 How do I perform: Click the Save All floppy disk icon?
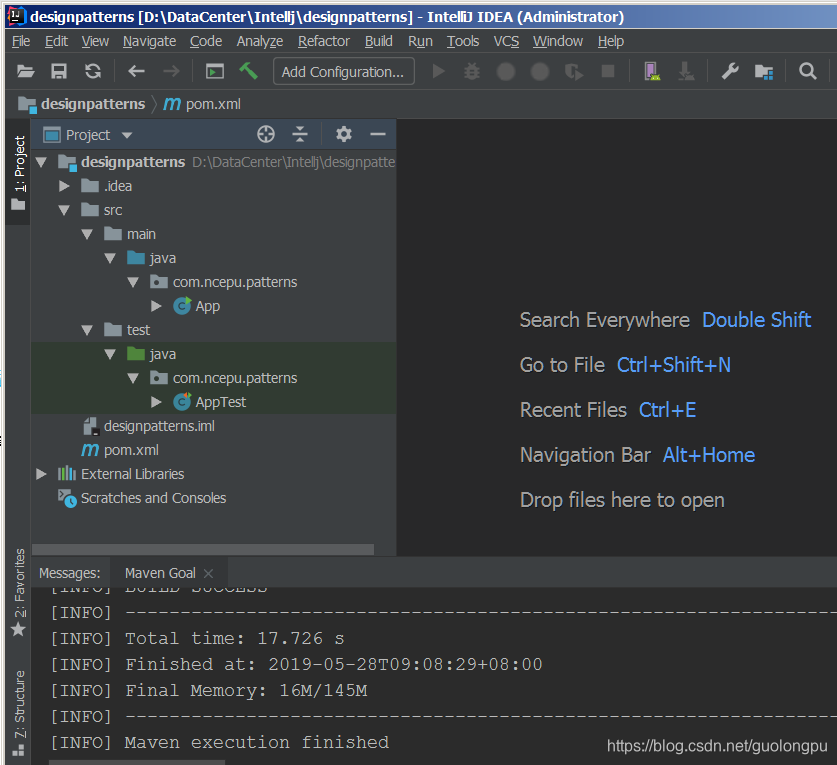(59, 71)
